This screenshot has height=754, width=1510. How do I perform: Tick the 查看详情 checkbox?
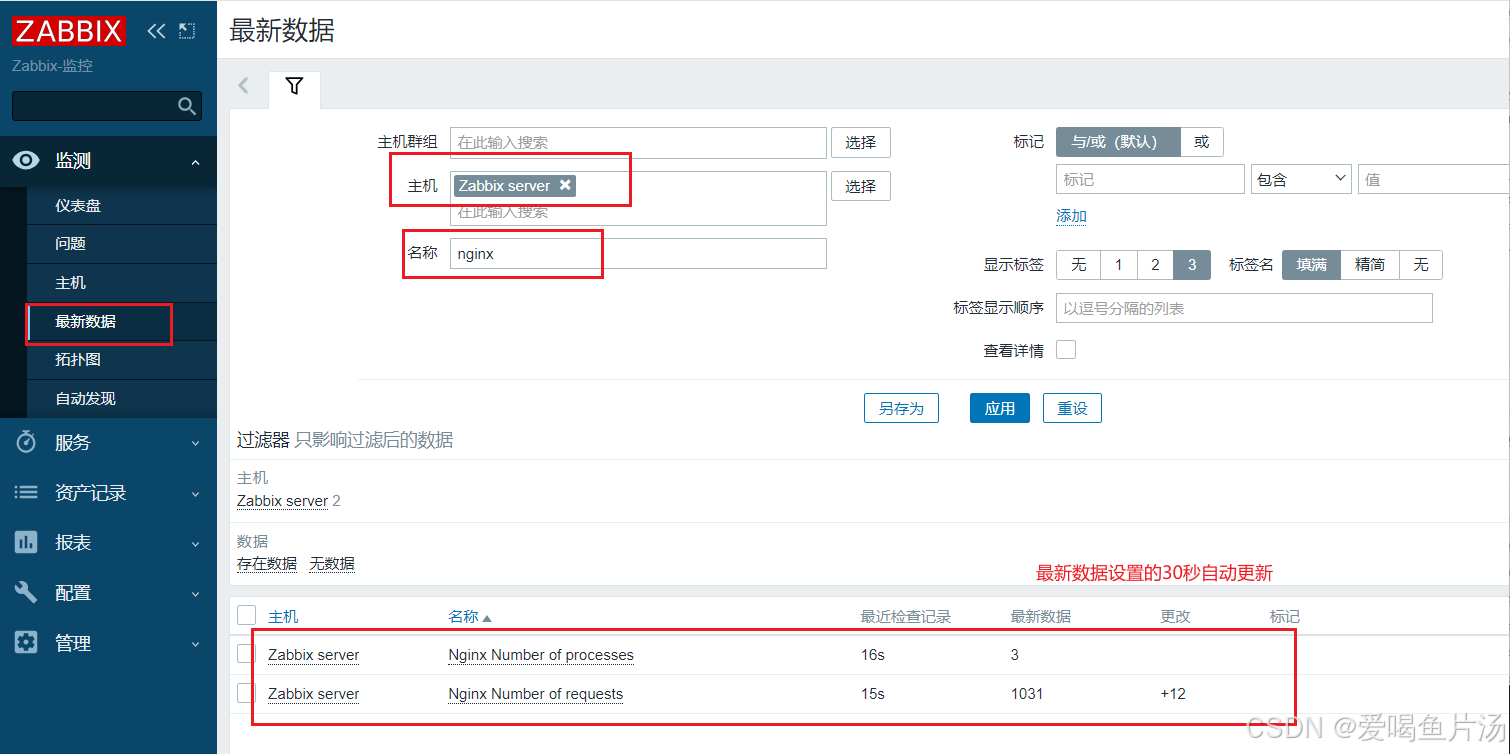[1066, 350]
